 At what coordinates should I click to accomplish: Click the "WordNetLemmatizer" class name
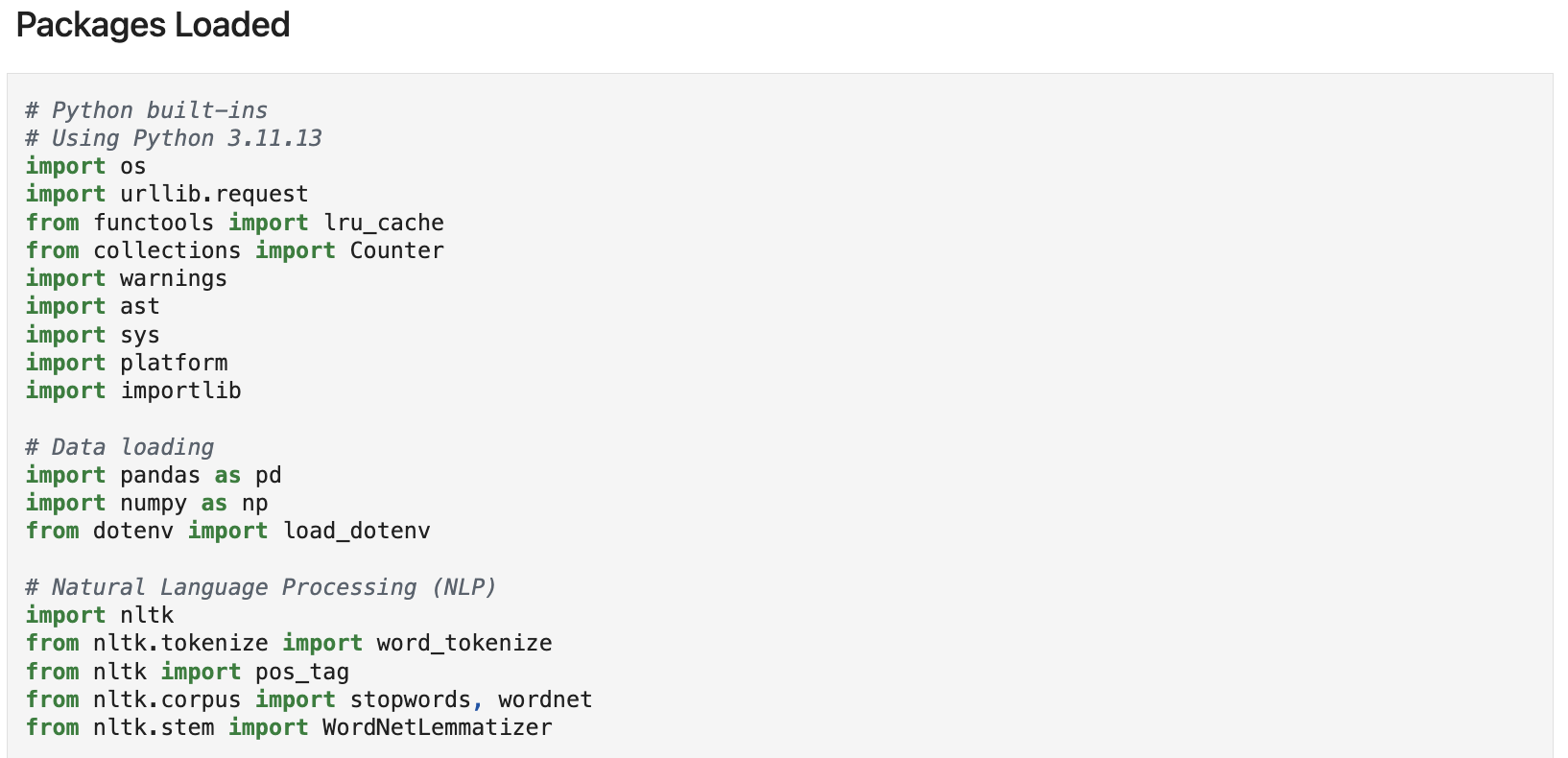pos(438,727)
